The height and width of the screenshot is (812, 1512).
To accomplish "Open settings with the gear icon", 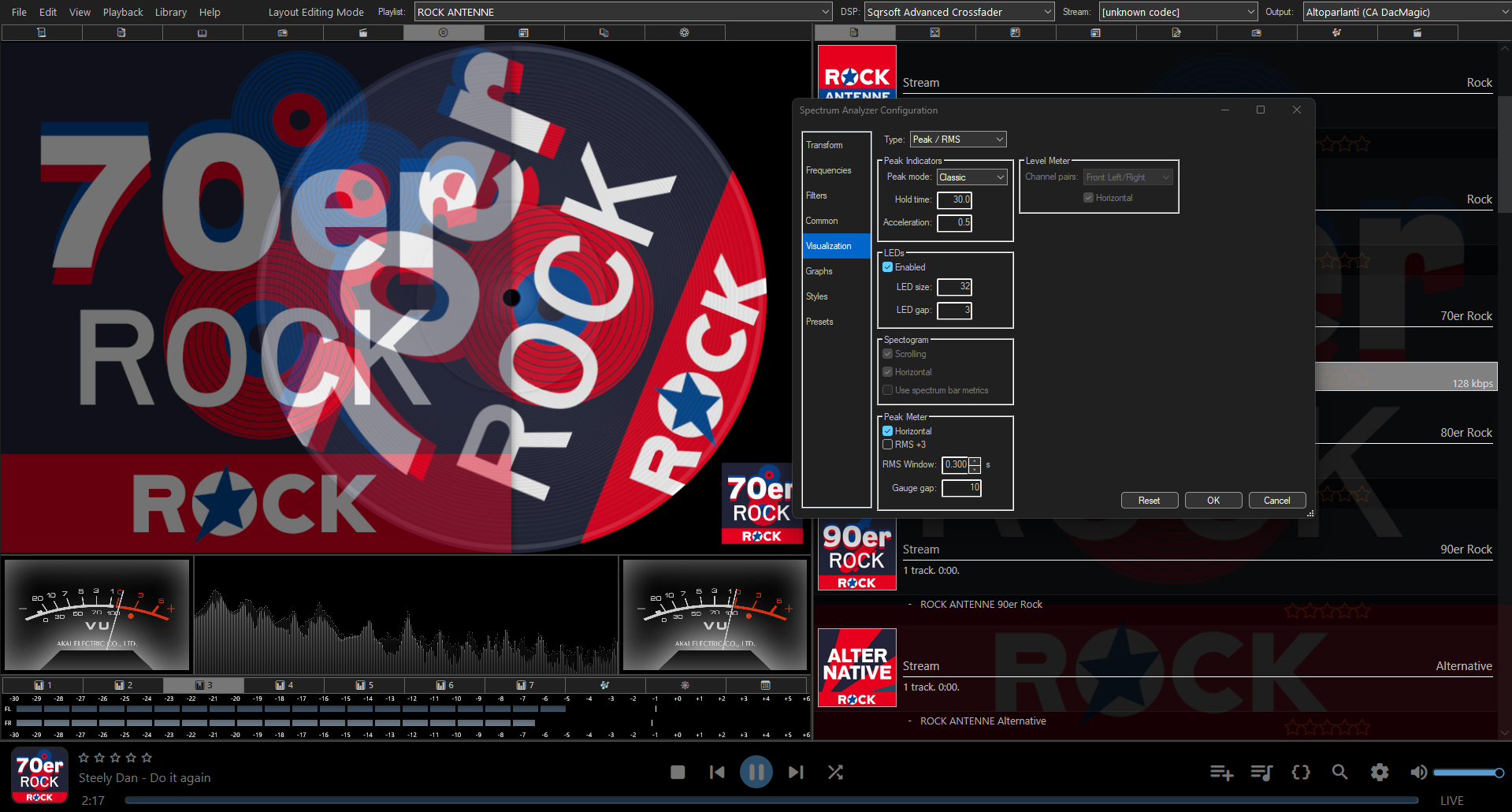I will (x=1380, y=773).
